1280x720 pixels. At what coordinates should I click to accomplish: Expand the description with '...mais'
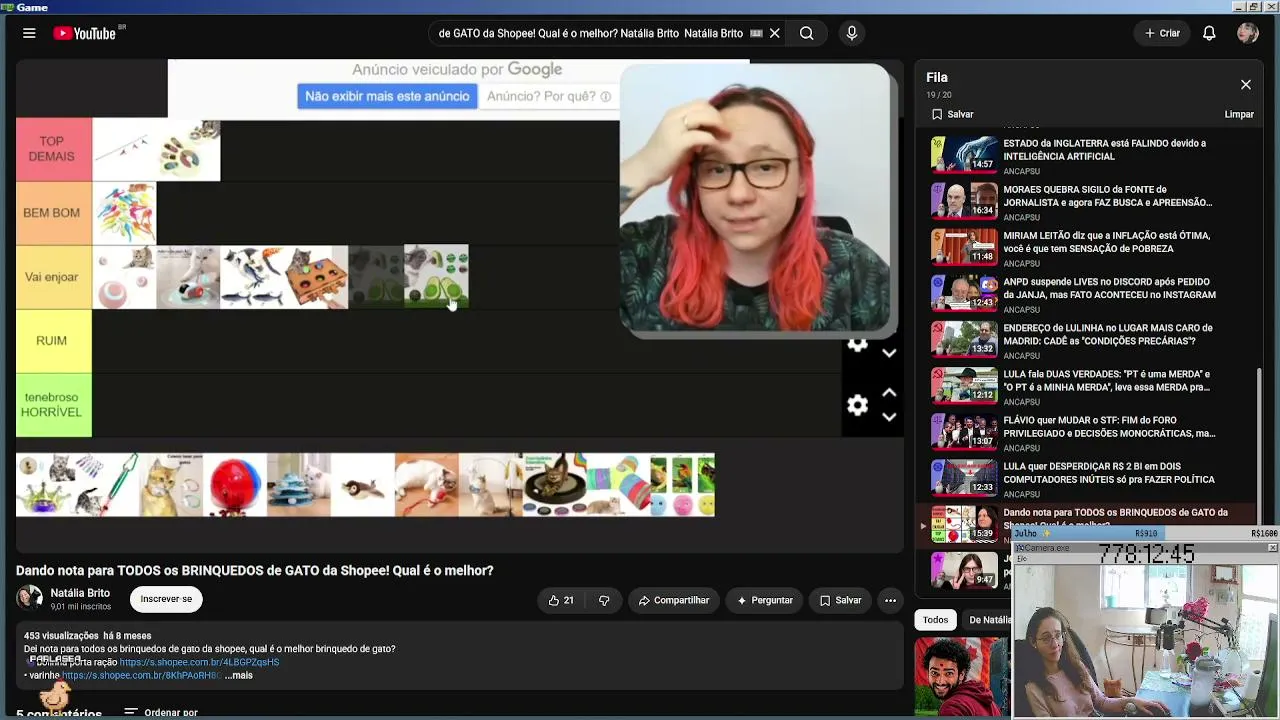239,675
